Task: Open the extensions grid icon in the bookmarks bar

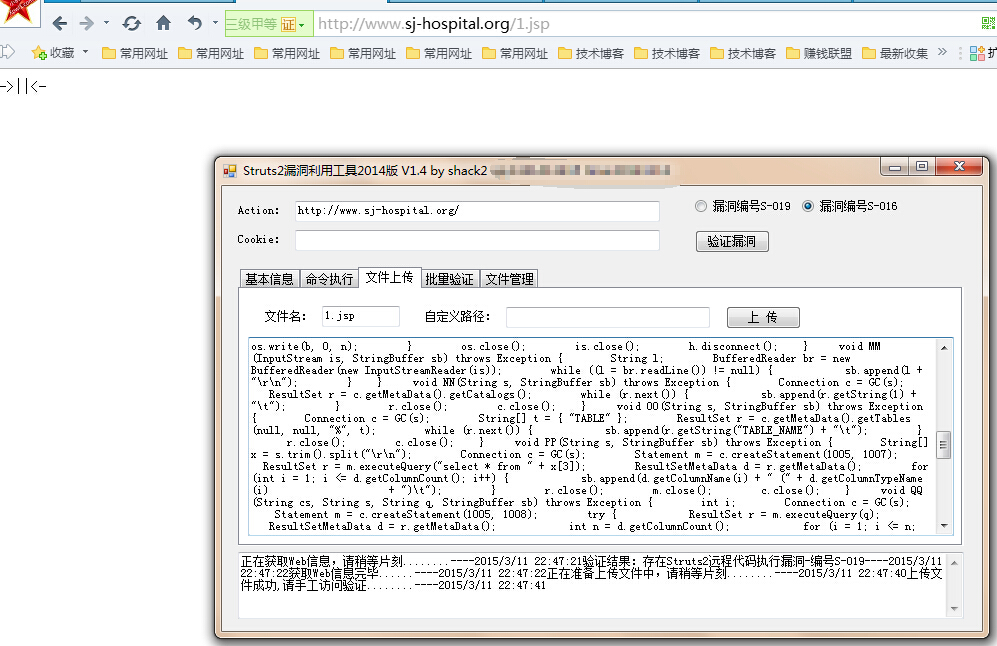Action: (977, 53)
